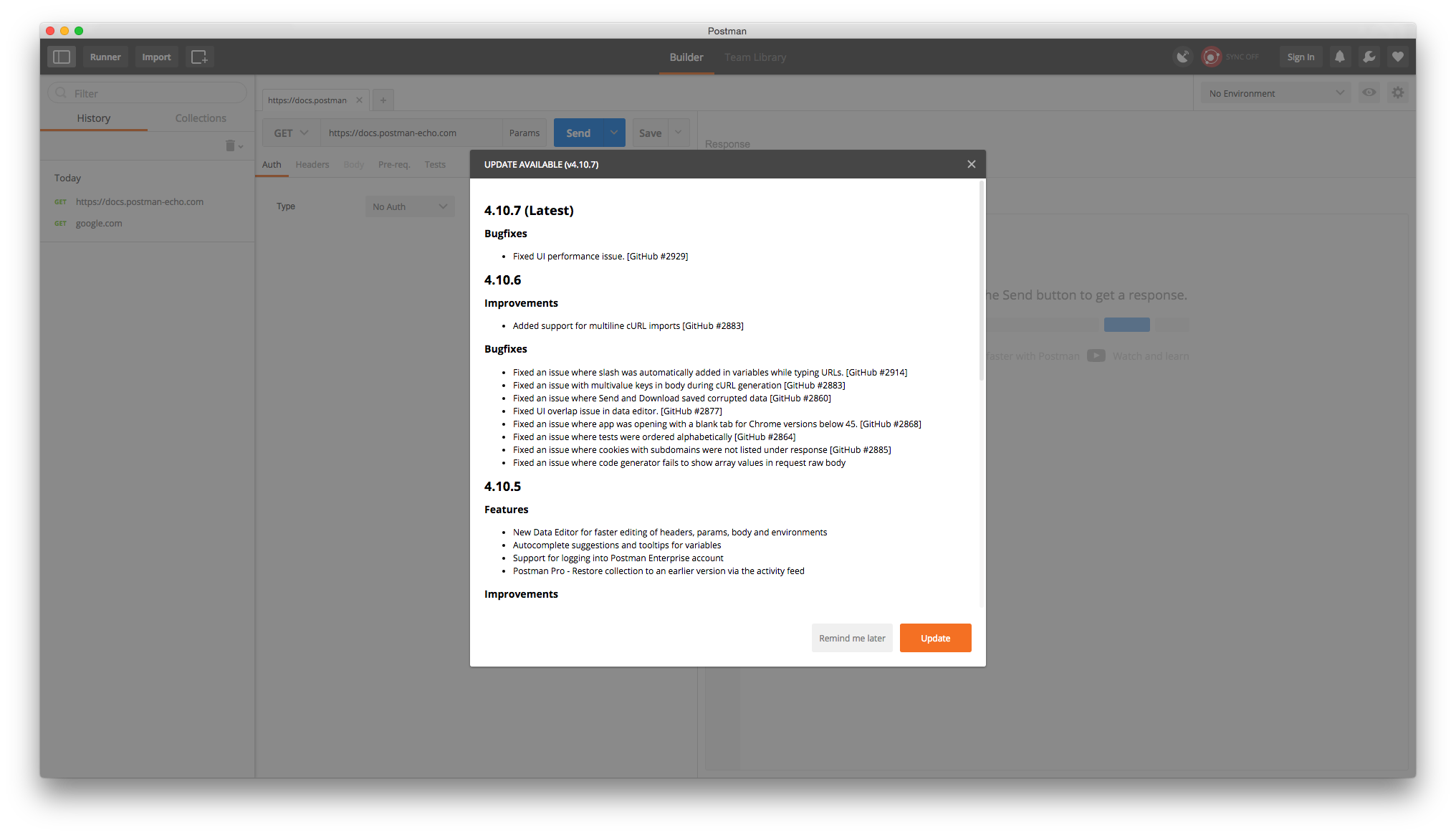
Task: Click the blue Send button
Action: 578,133
